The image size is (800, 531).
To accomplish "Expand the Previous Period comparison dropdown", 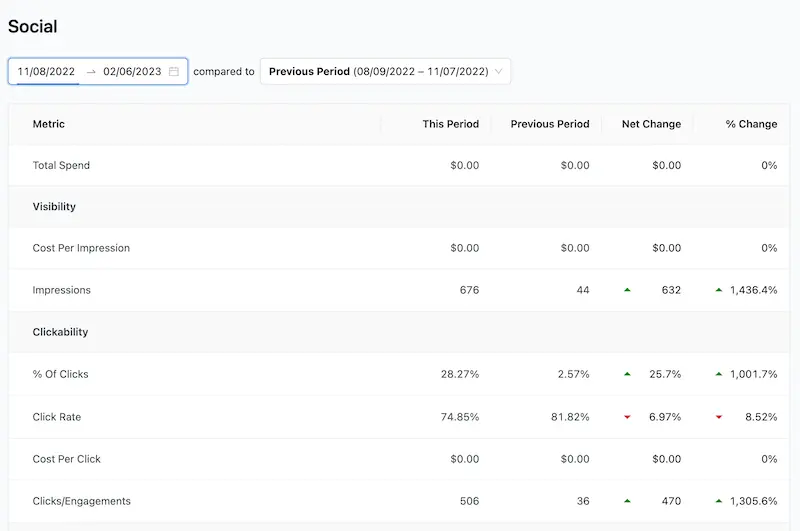I will click(385, 71).
